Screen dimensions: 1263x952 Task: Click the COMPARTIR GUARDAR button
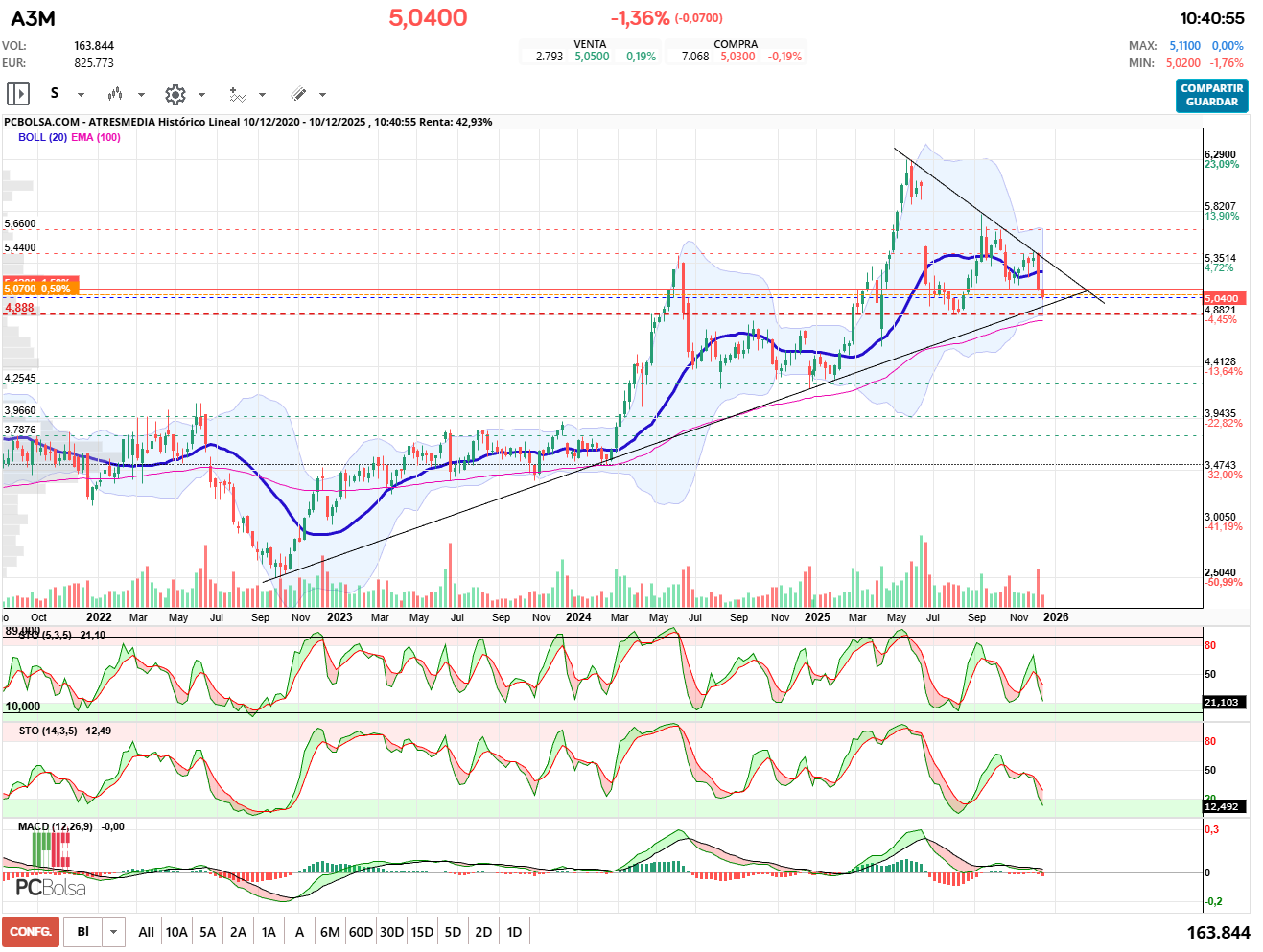pyautogui.click(x=1211, y=95)
